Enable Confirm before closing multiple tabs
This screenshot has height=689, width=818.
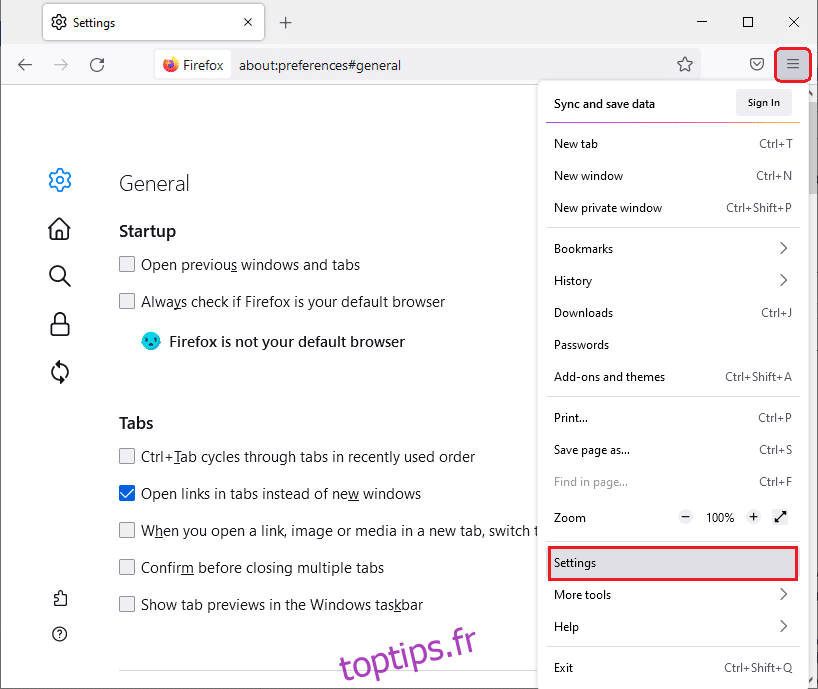127,567
